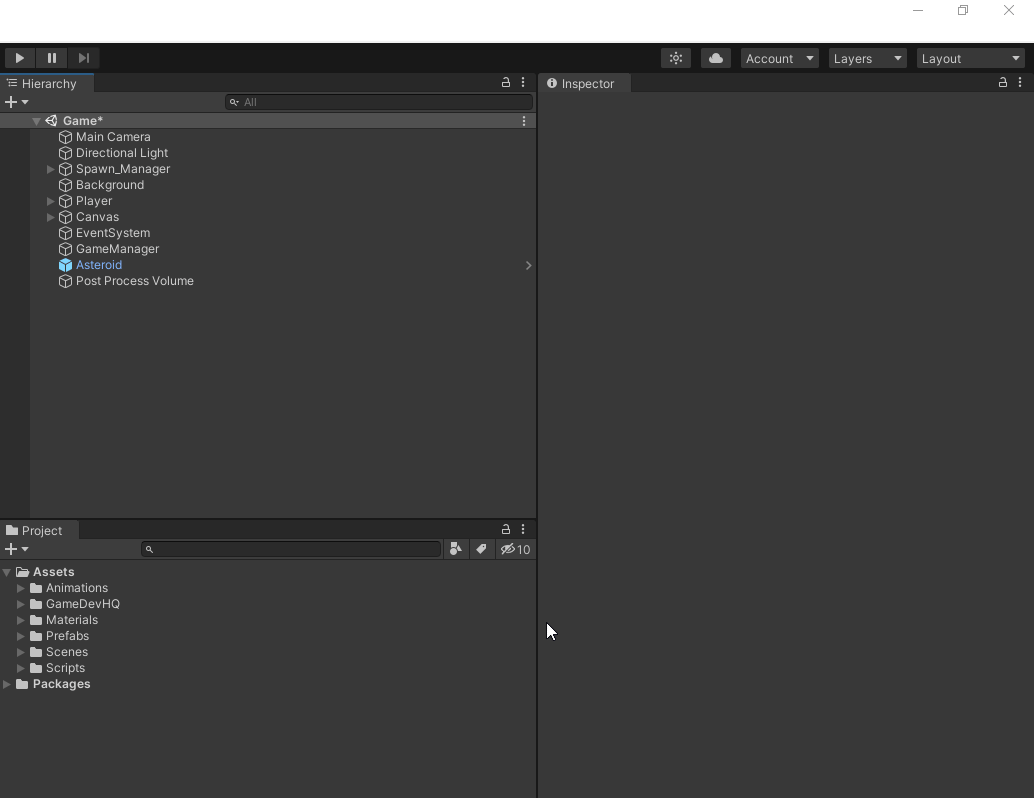Click the Step frame button

pos(84,58)
